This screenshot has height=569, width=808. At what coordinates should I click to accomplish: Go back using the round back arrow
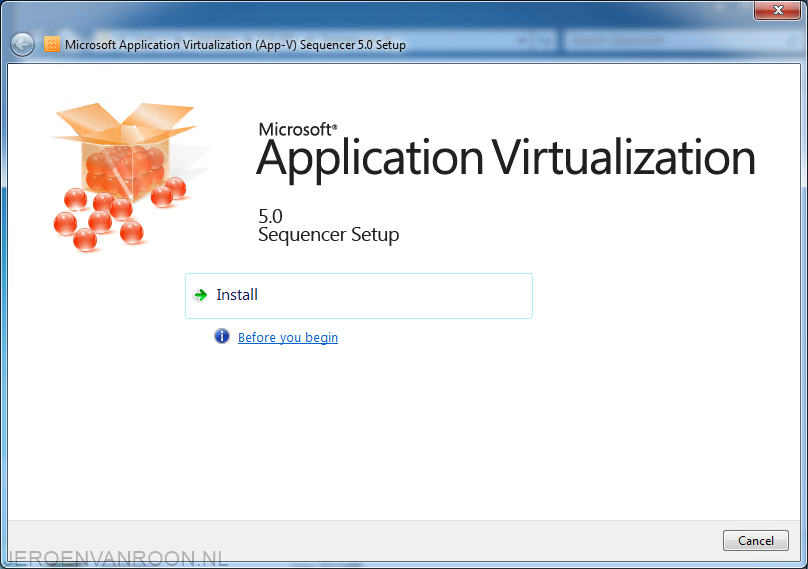pyautogui.click(x=22, y=45)
